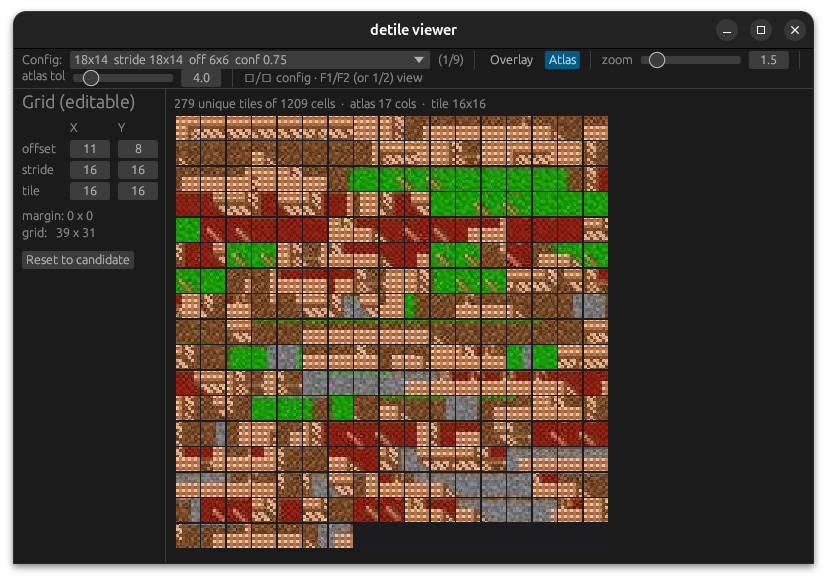Click the zoom value field 1.5
Screen dimensions: 827x580
tap(768, 60)
